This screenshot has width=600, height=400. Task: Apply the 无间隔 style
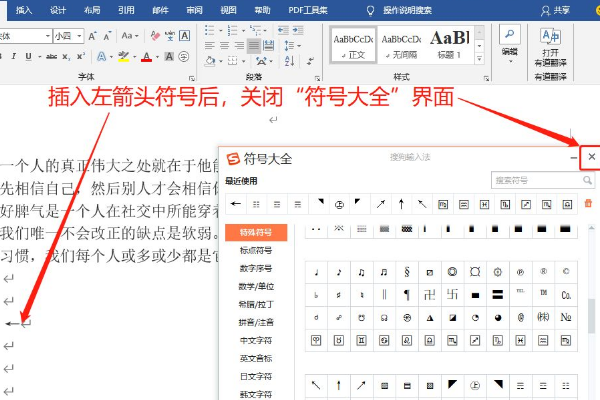[401, 45]
